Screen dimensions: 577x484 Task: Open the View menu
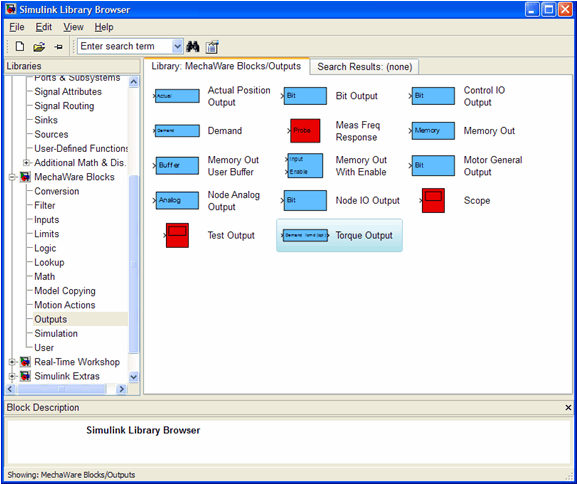pyautogui.click(x=73, y=27)
